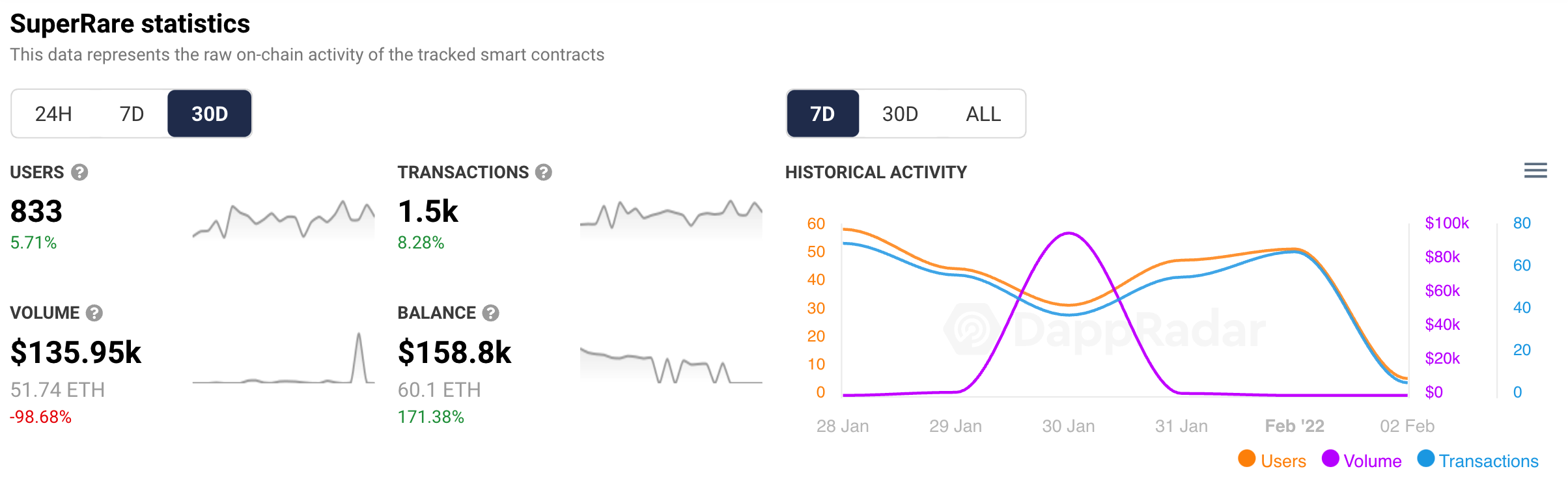Viewport: 1568px width, 497px height.
Task: Click the orange Users legend dot
Action: tap(1247, 459)
